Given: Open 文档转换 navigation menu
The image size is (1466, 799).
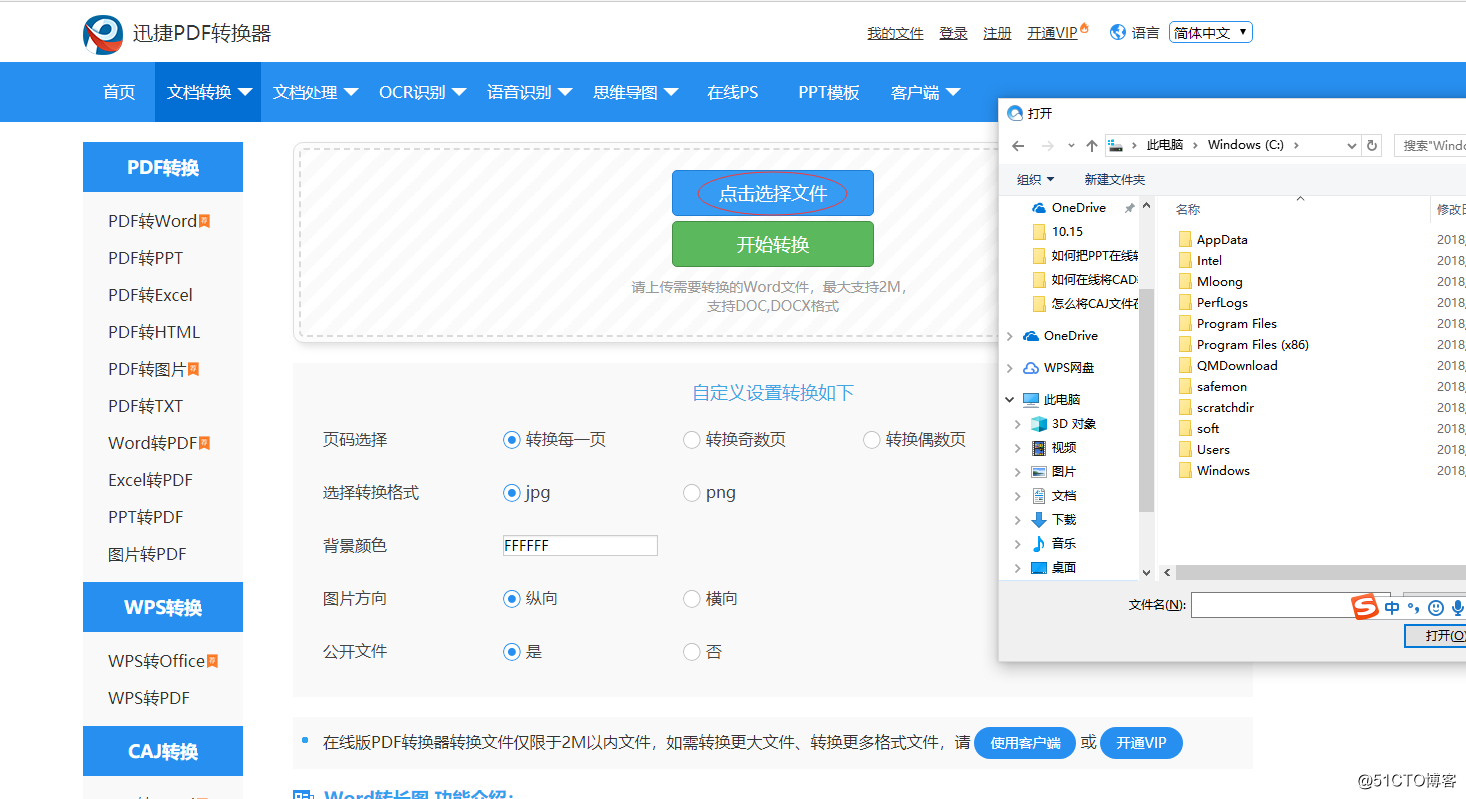Looking at the screenshot, I should pyautogui.click(x=208, y=92).
